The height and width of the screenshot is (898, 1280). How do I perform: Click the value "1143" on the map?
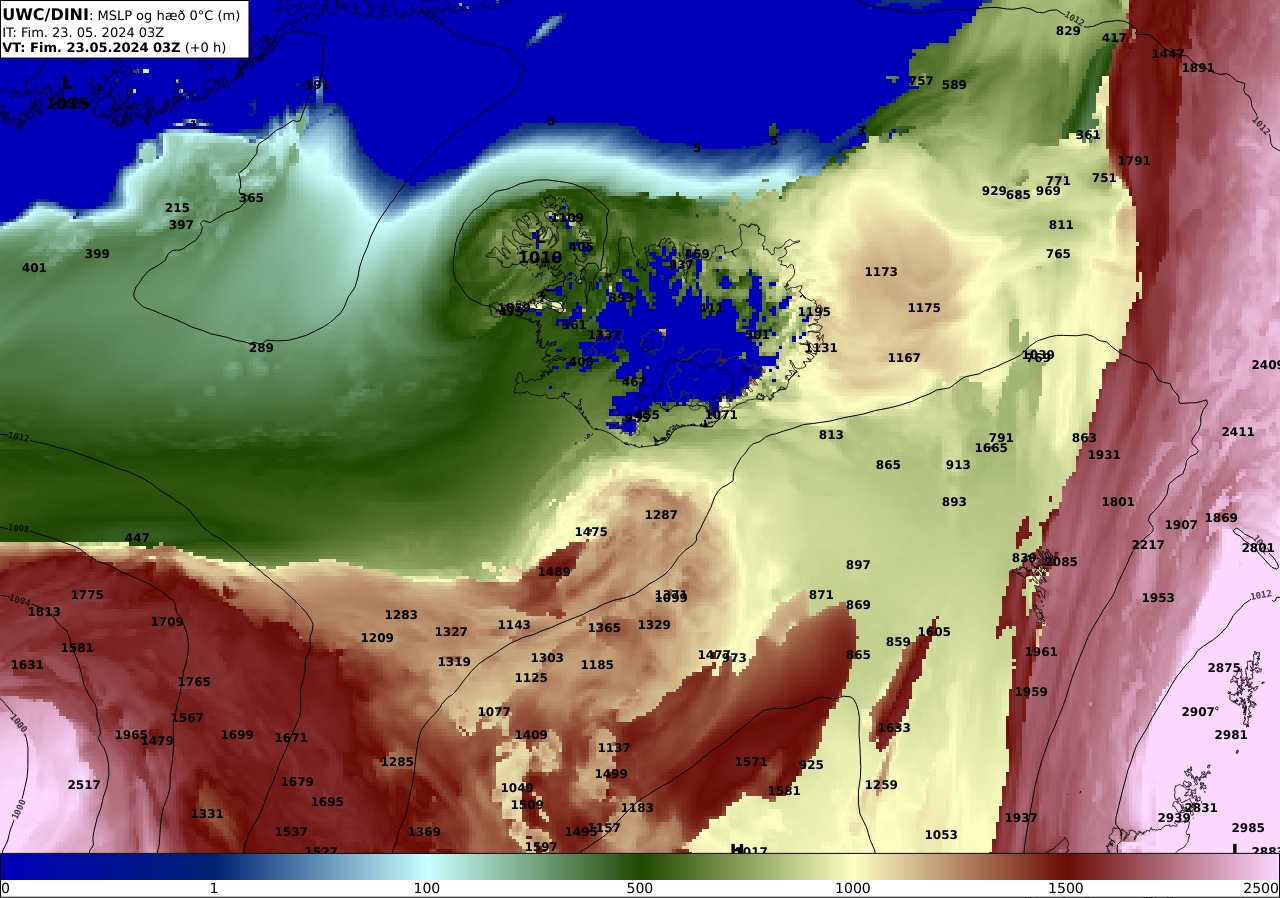point(514,625)
